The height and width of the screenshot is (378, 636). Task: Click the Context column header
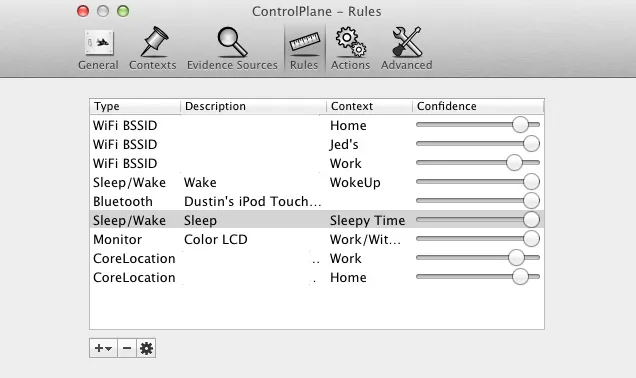pos(370,106)
